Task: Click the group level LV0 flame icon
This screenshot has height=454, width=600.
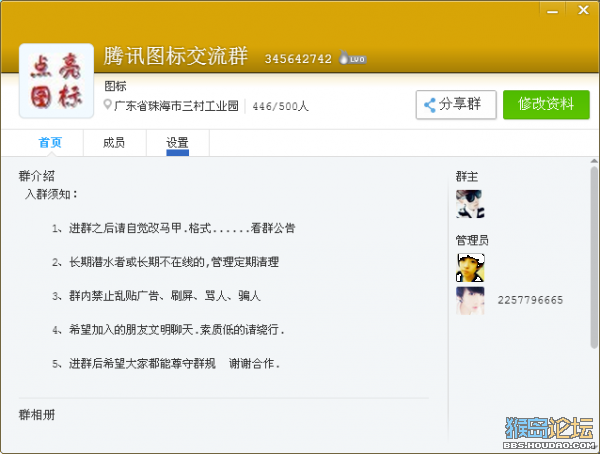Action: (x=352, y=58)
